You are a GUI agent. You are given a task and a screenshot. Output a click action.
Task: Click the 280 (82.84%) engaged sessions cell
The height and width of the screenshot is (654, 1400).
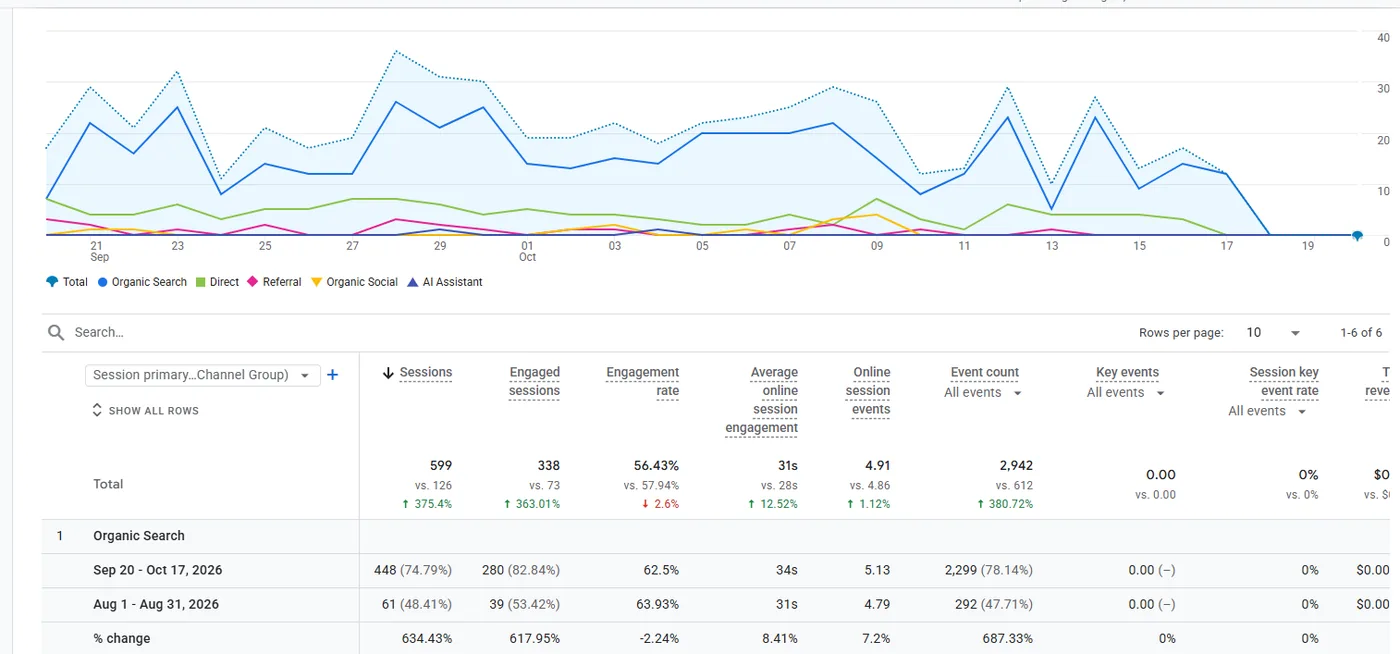point(520,570)
